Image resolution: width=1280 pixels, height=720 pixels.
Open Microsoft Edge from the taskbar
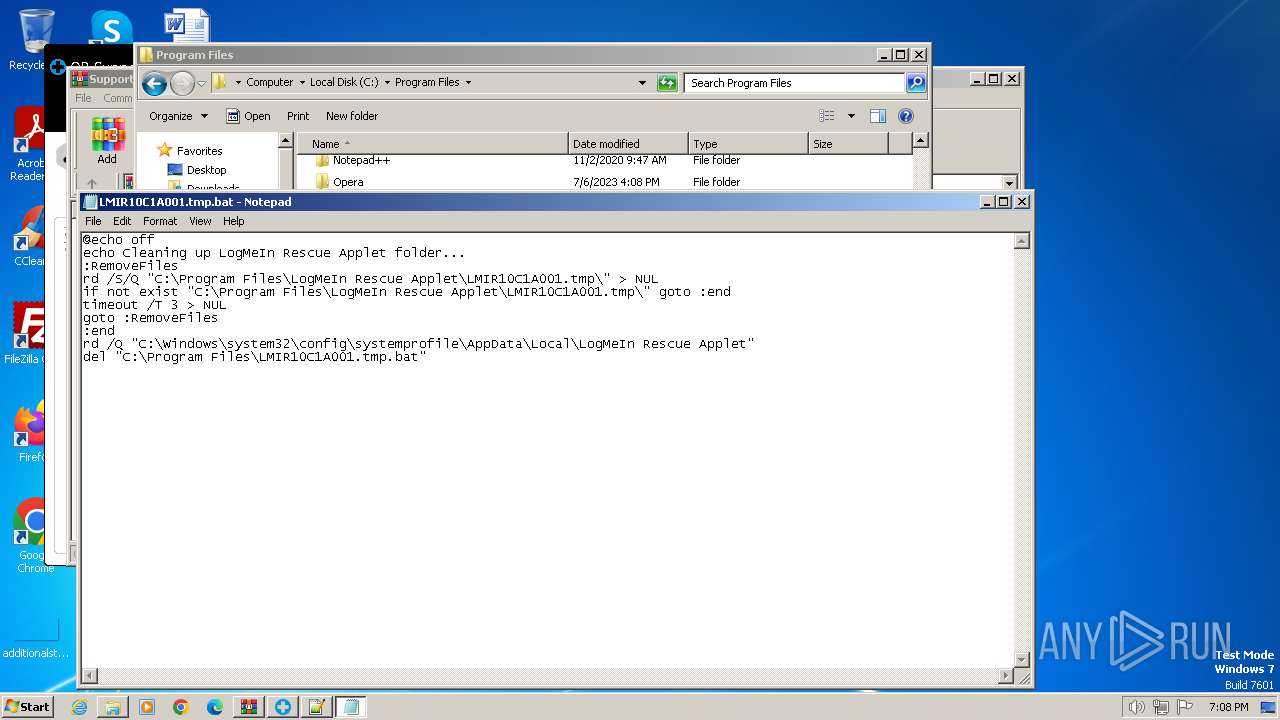tap(215, 707)
